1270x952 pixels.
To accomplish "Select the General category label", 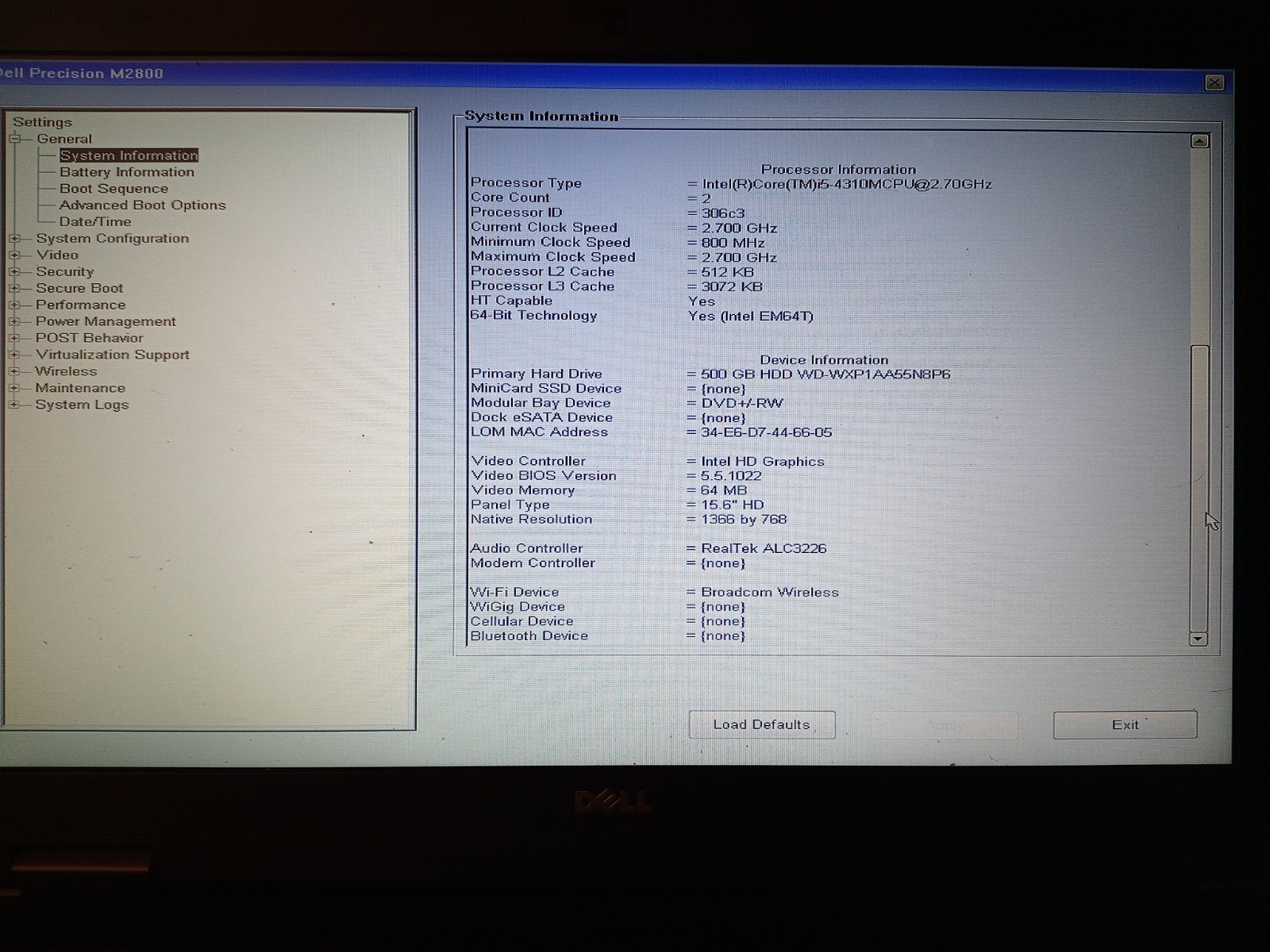I will (x=64, y=139).
